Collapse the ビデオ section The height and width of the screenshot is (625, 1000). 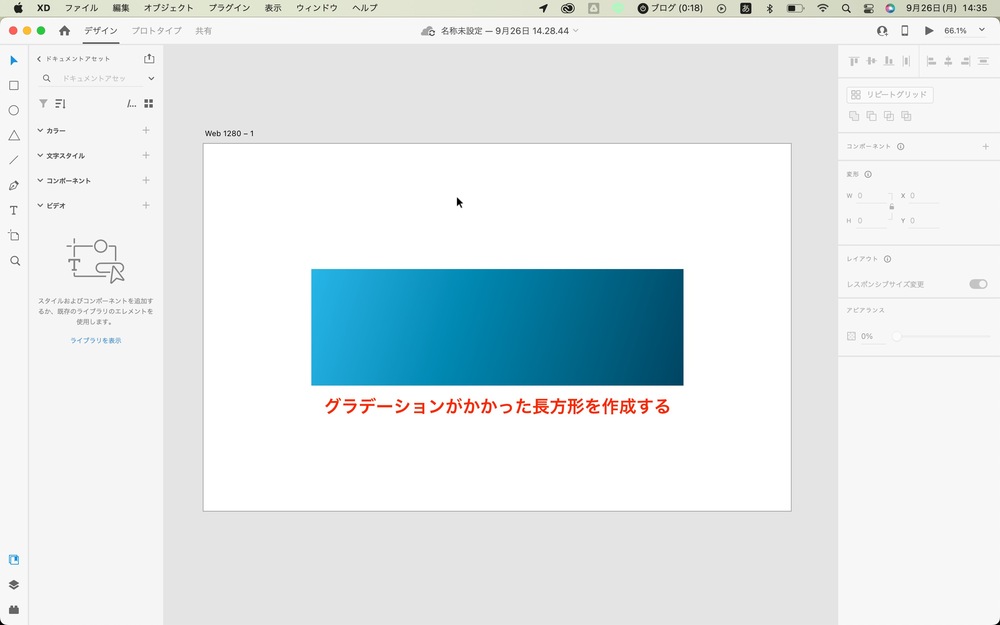tap(40, 205)
